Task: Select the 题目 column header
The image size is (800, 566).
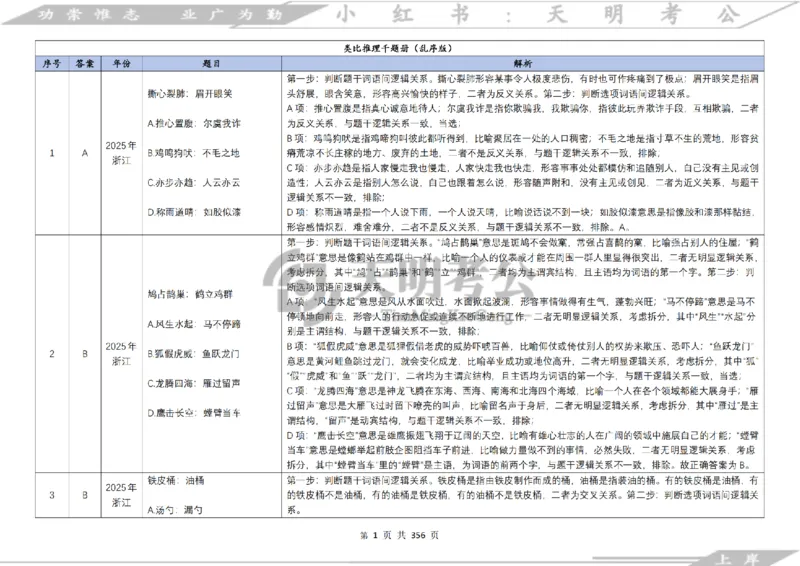Action: point(211,64)
